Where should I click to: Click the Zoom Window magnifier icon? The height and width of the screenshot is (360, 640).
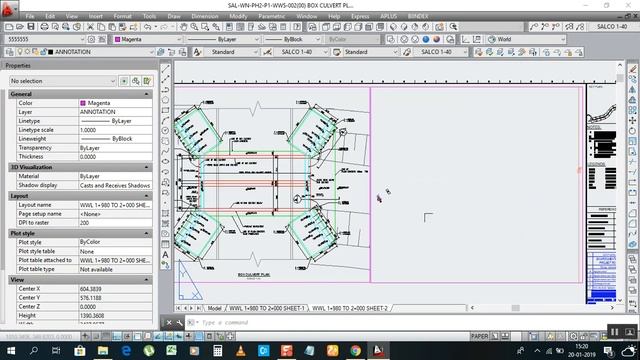pyautogui.click(x=205, y=27)
